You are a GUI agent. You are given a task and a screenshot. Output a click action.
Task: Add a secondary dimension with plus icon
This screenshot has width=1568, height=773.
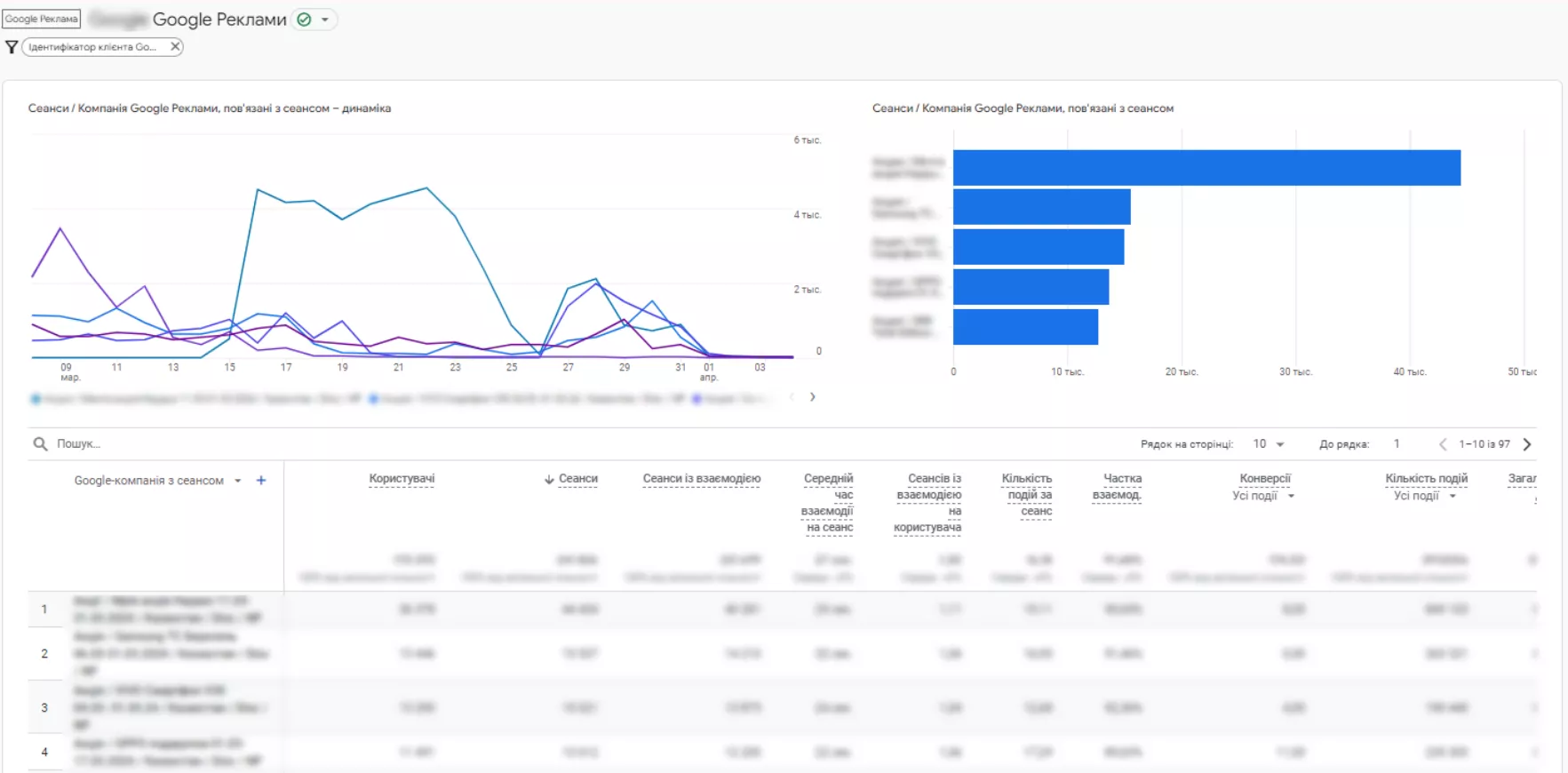pyautogui.click(x=261, y=480)
